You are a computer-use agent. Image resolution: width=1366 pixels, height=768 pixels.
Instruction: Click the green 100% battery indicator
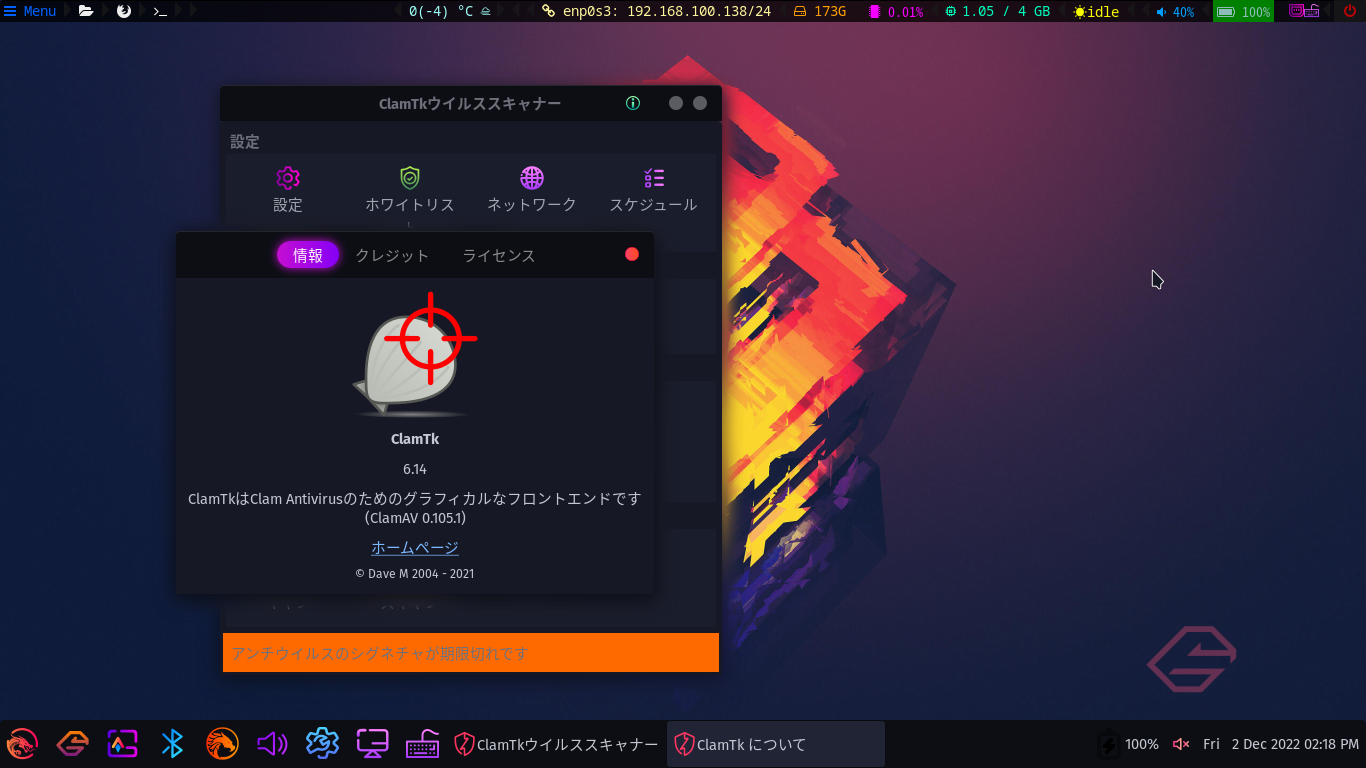pyautogui.click(x=1243, y=12)
